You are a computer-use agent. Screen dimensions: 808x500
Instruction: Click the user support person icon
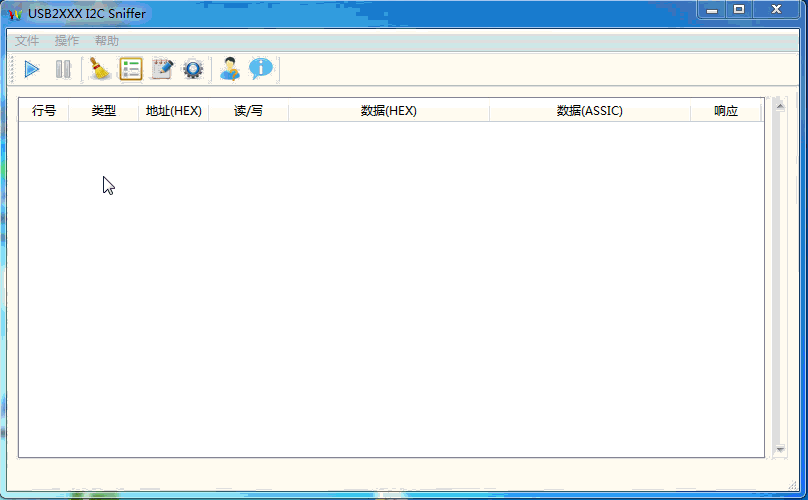(x=230, y=69)
